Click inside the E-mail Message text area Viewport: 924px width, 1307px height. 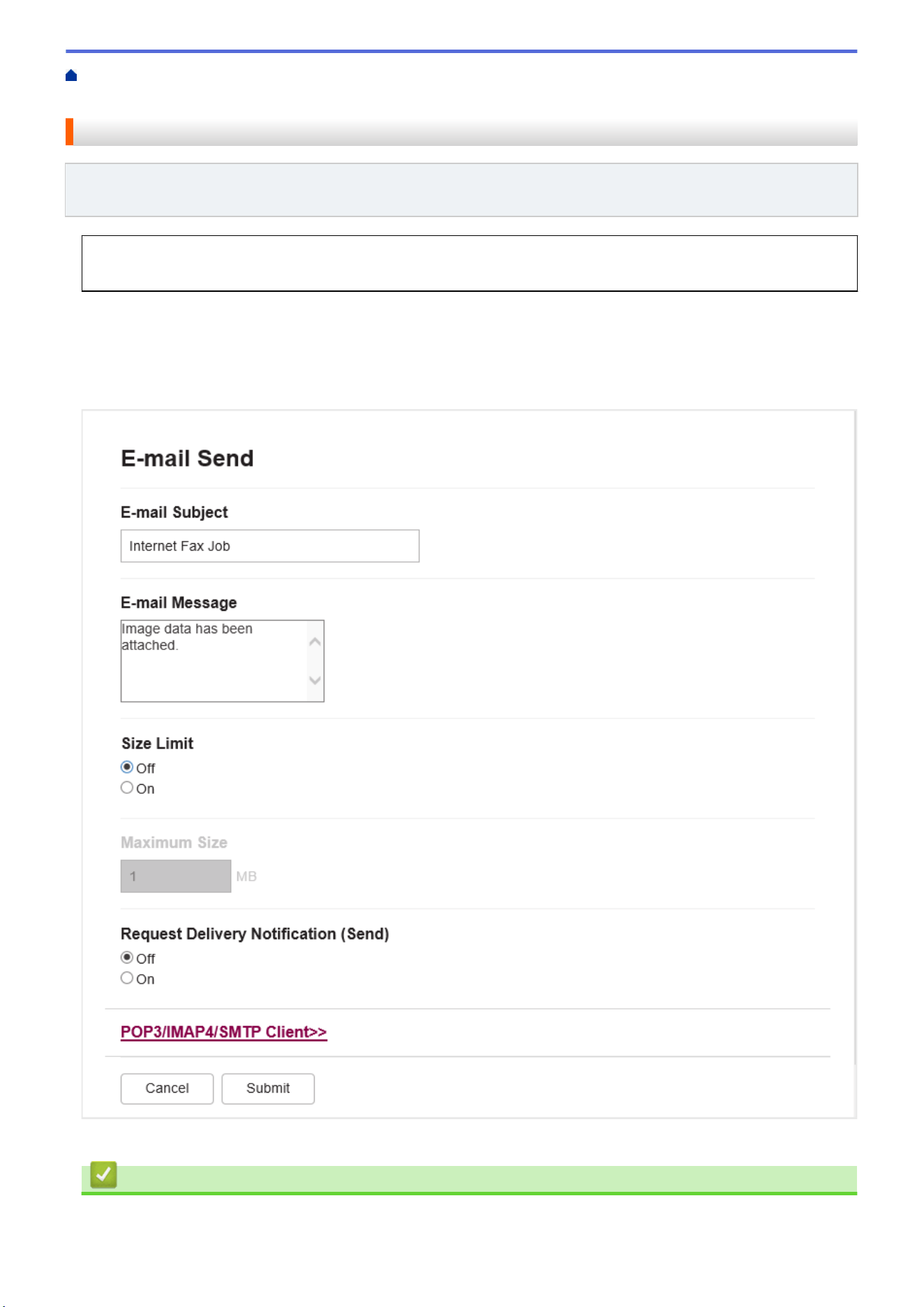(x=214, y=660)
